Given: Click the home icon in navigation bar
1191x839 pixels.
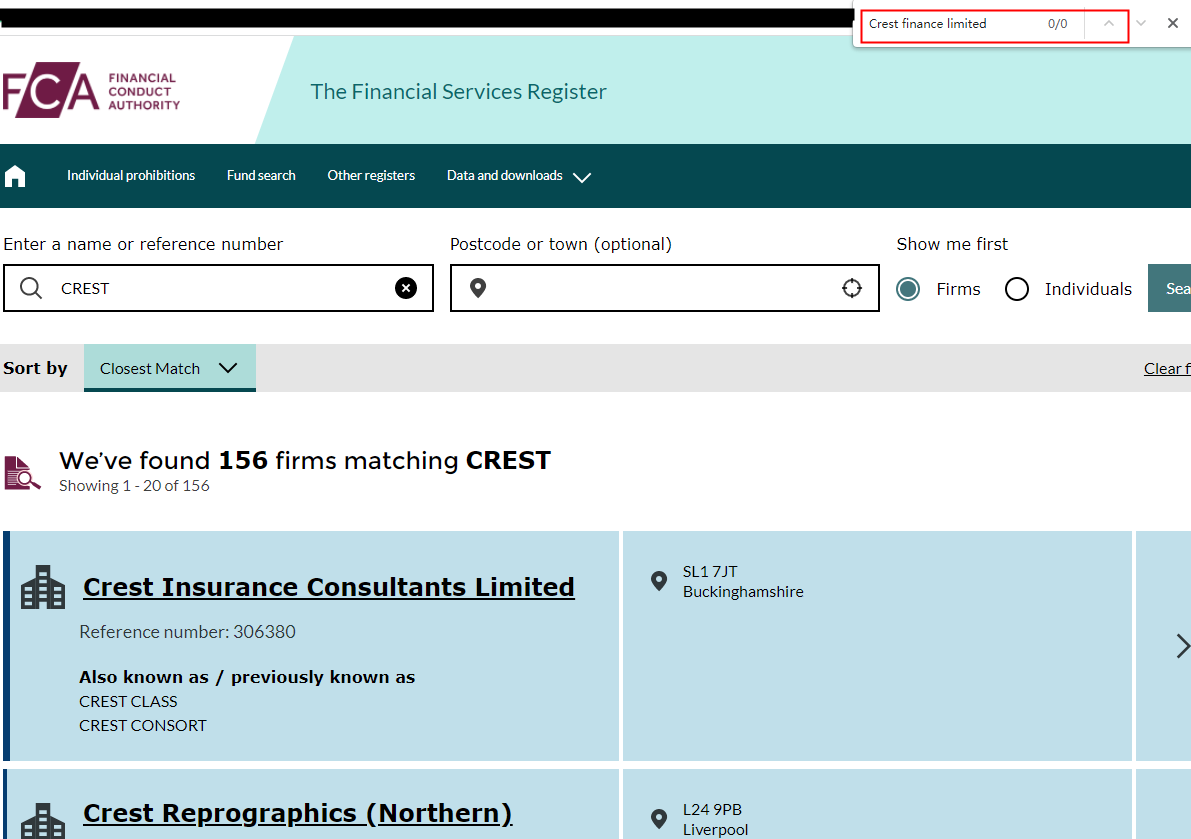Looking at the screenshot, I should pyautogui.click(x=15, y=177).
